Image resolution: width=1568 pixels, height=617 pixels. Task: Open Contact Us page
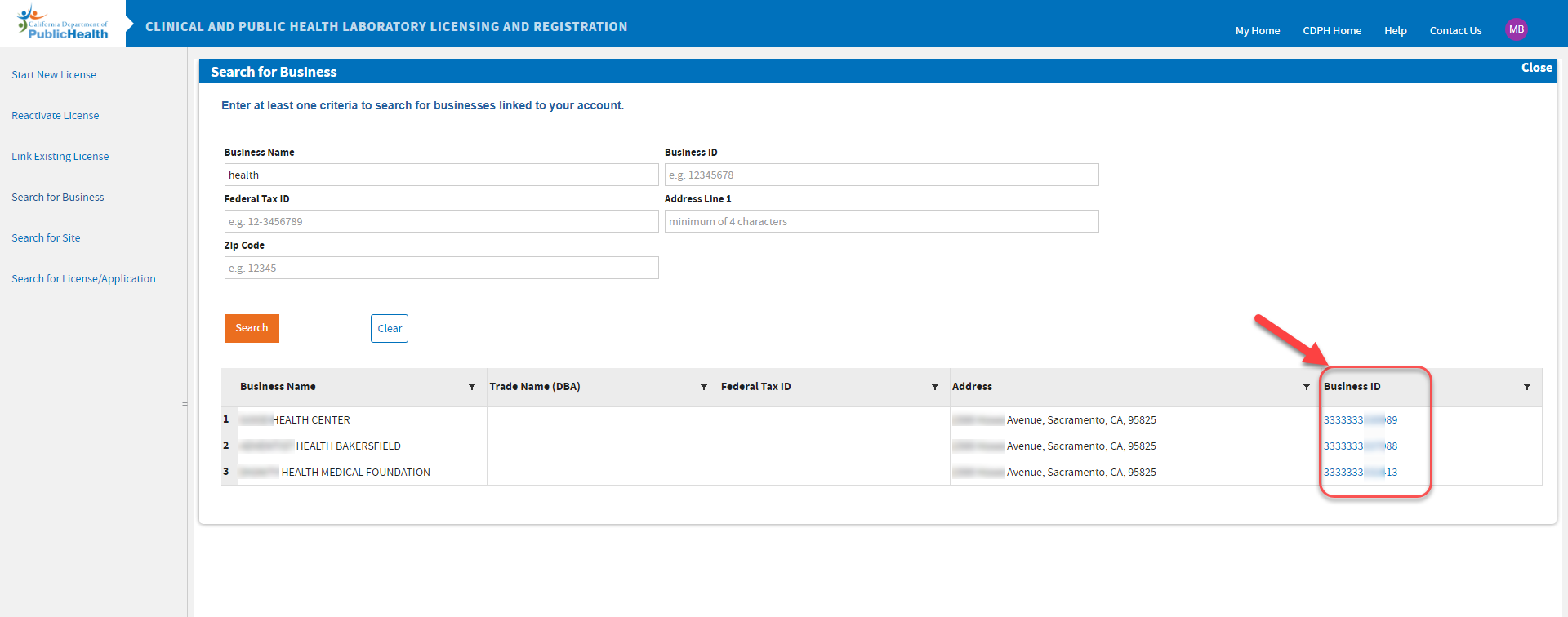(1455, 30)
